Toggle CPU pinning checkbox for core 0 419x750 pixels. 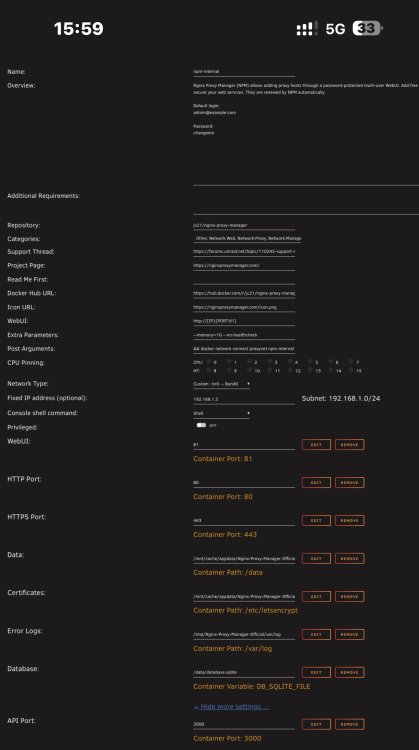209,362
